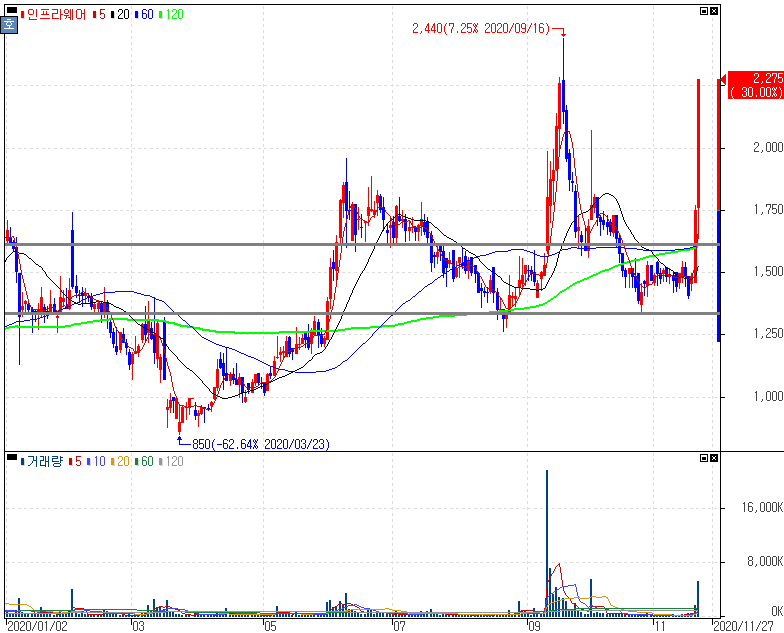Maximize the volume (거래량) pane
784x633 pixels.
(704, 458)
